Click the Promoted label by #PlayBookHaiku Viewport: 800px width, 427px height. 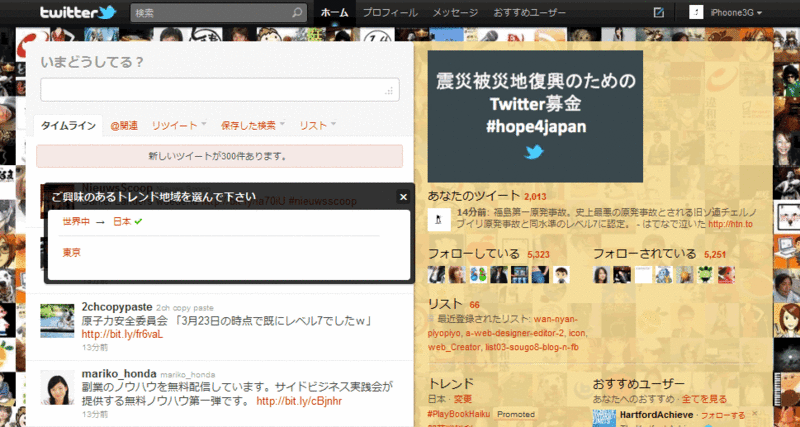coord(516,414)
